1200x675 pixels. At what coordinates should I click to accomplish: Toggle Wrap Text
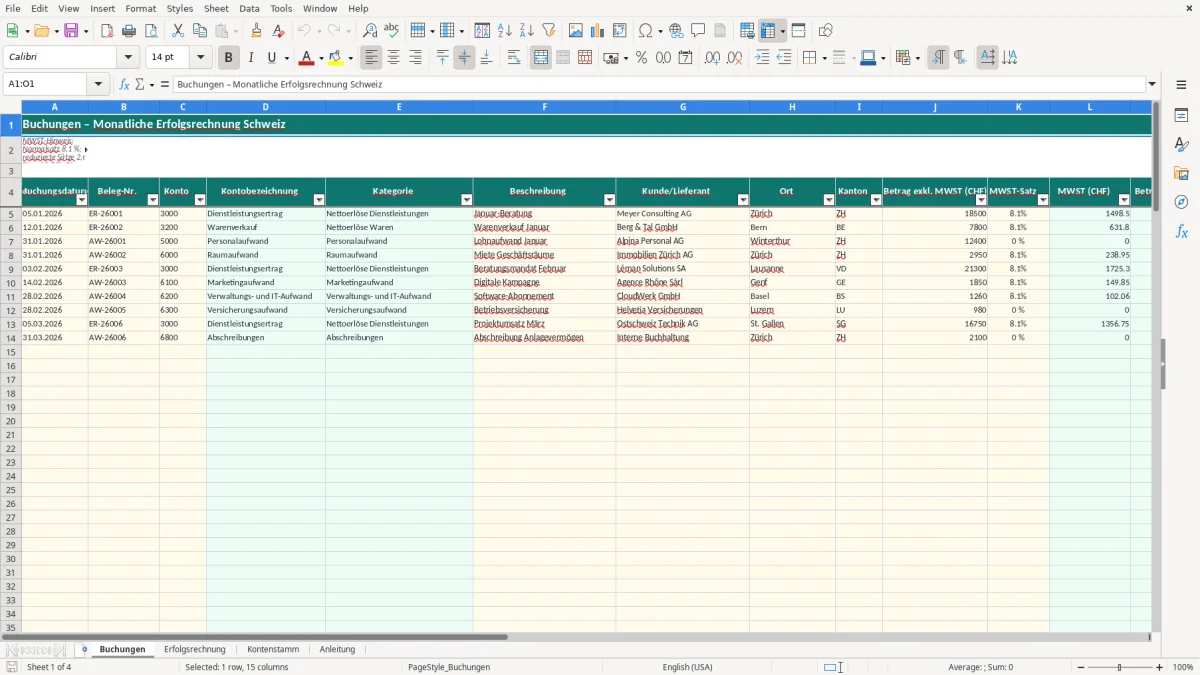(x=514, y=58)
